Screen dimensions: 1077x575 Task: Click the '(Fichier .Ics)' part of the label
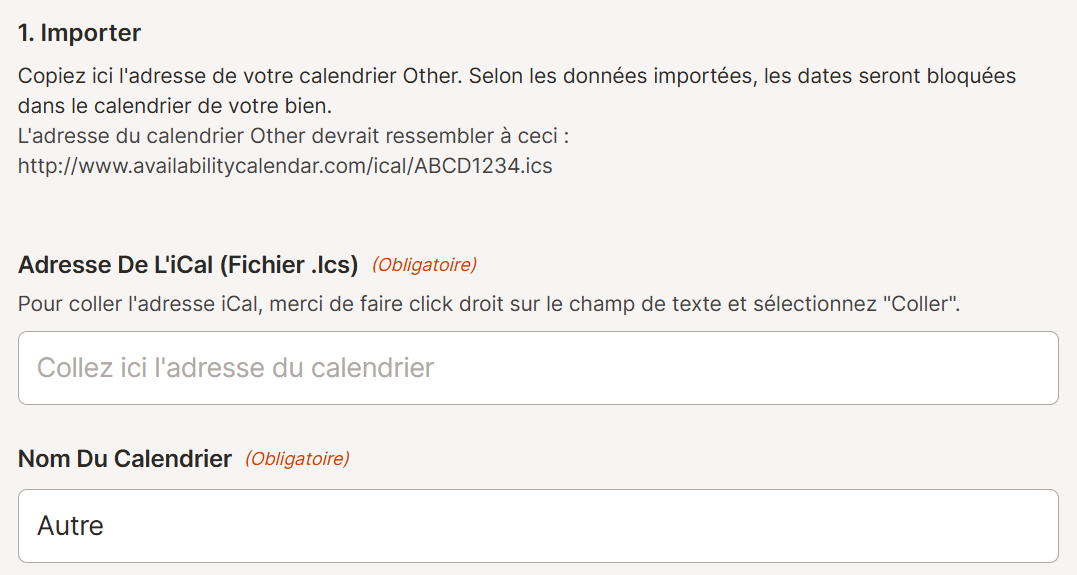pos(289,265)
